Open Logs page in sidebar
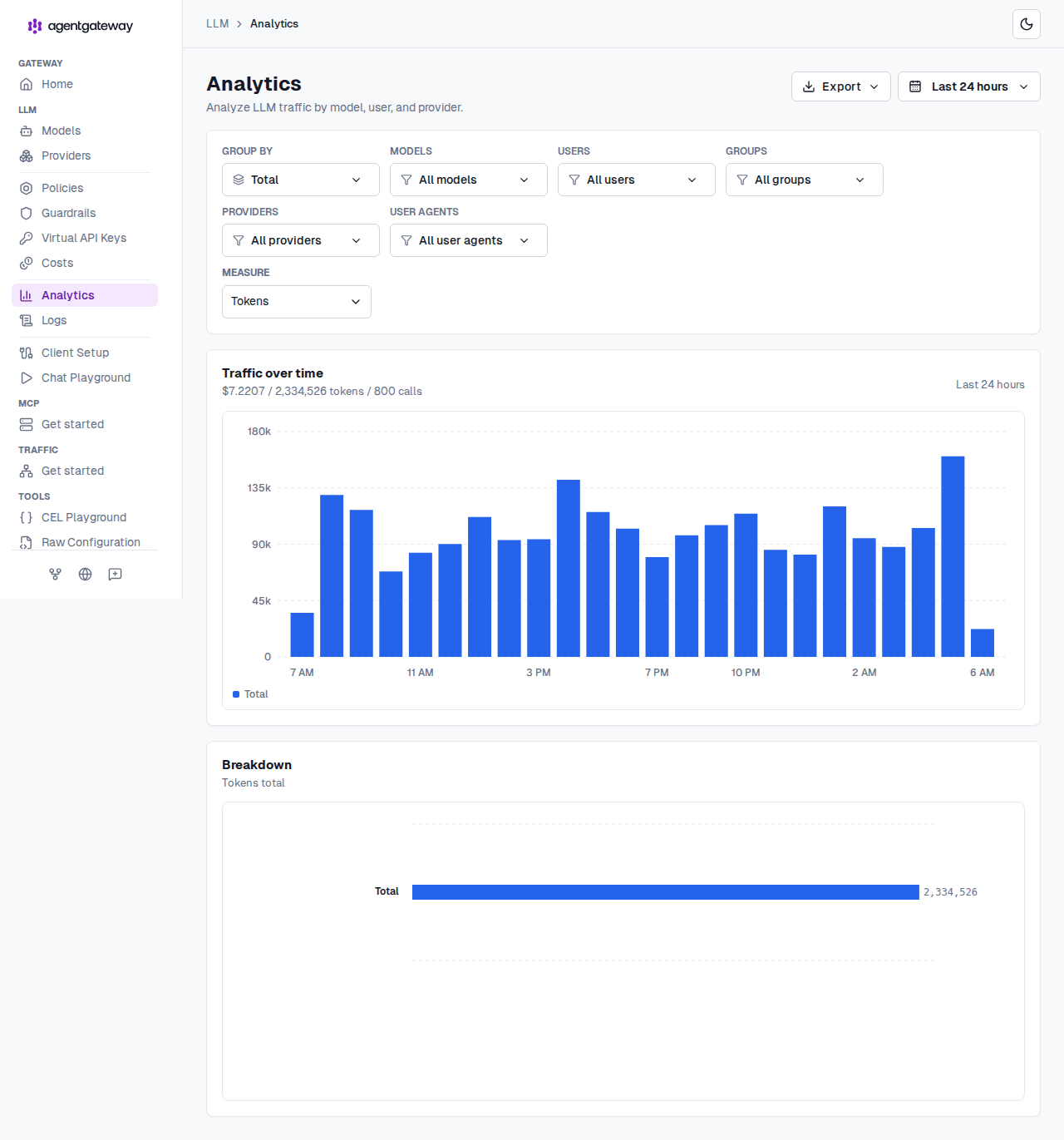Viewport: 1064px width, 1140px height. [x=85, y=320]
